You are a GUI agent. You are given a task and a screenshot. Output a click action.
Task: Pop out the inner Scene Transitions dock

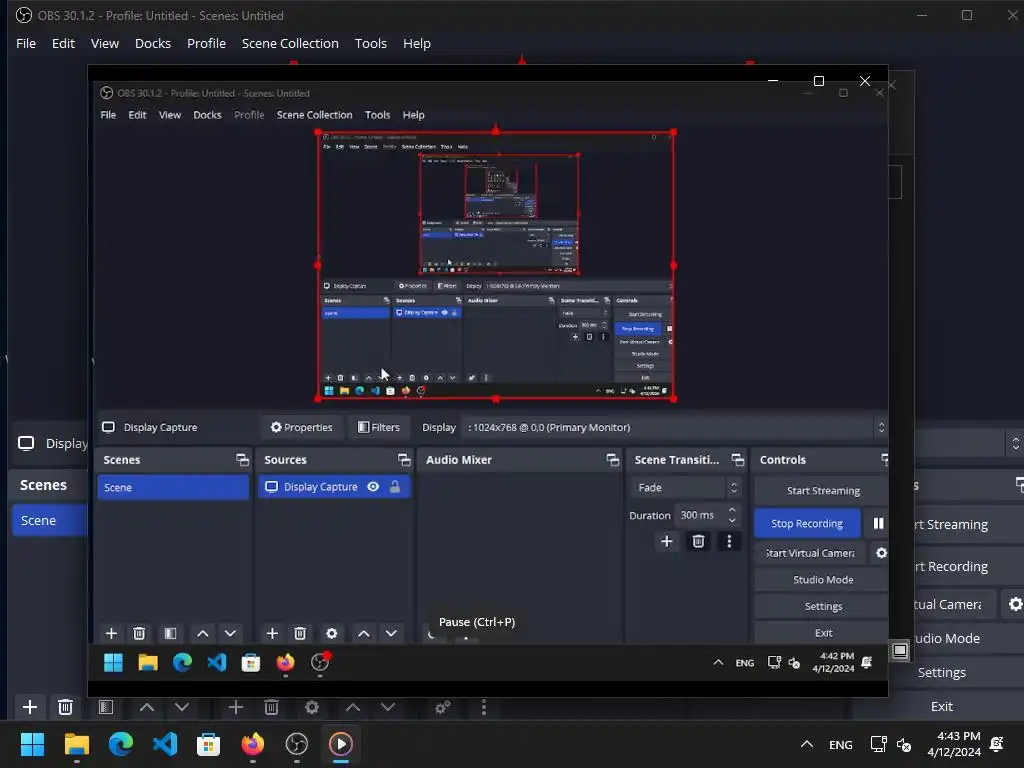(x=738, y=460)
